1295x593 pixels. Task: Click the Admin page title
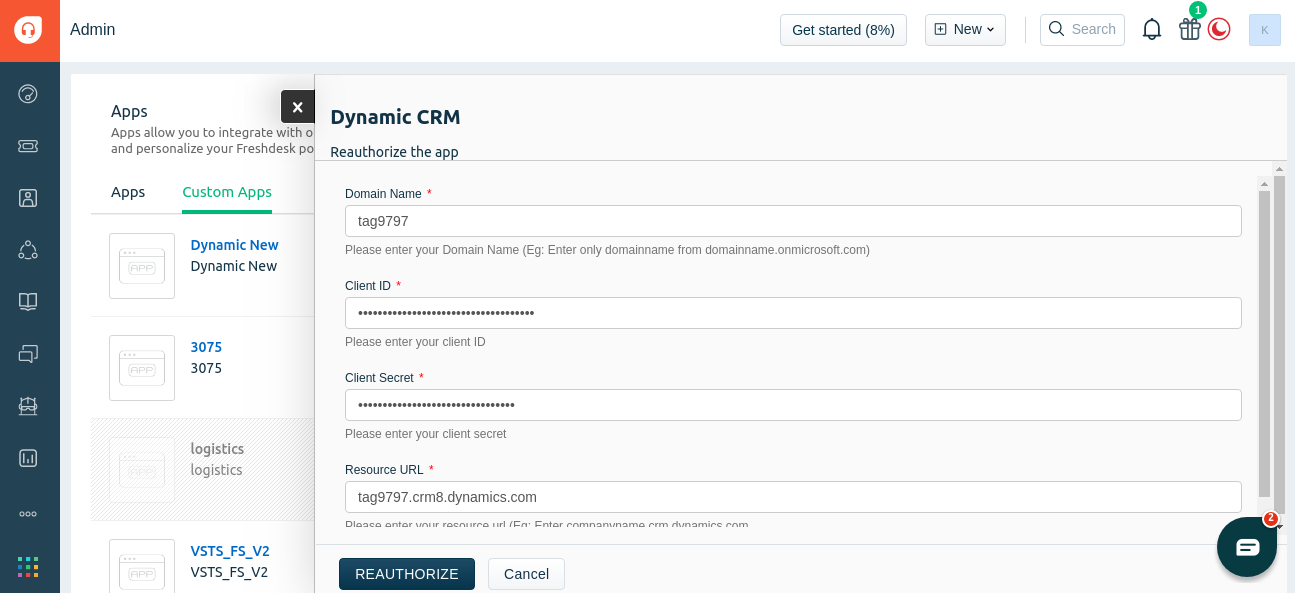tap(93, 30)
